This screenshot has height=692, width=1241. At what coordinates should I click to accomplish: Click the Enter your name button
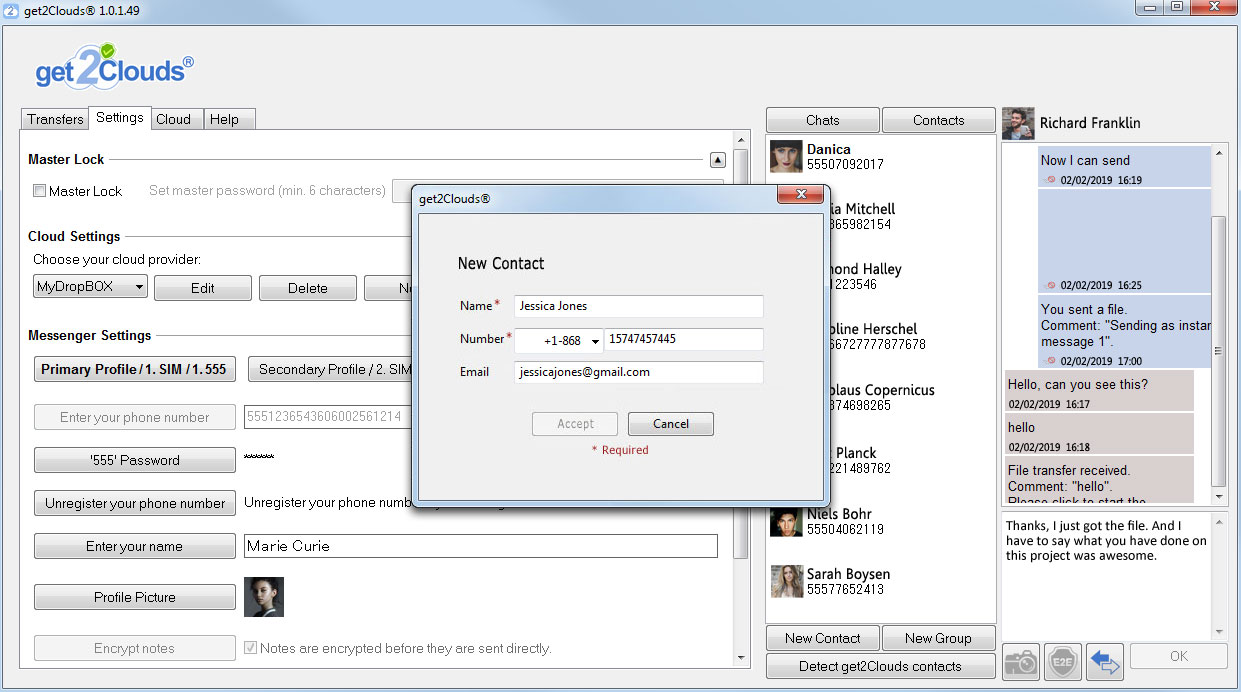pos(135,546)
